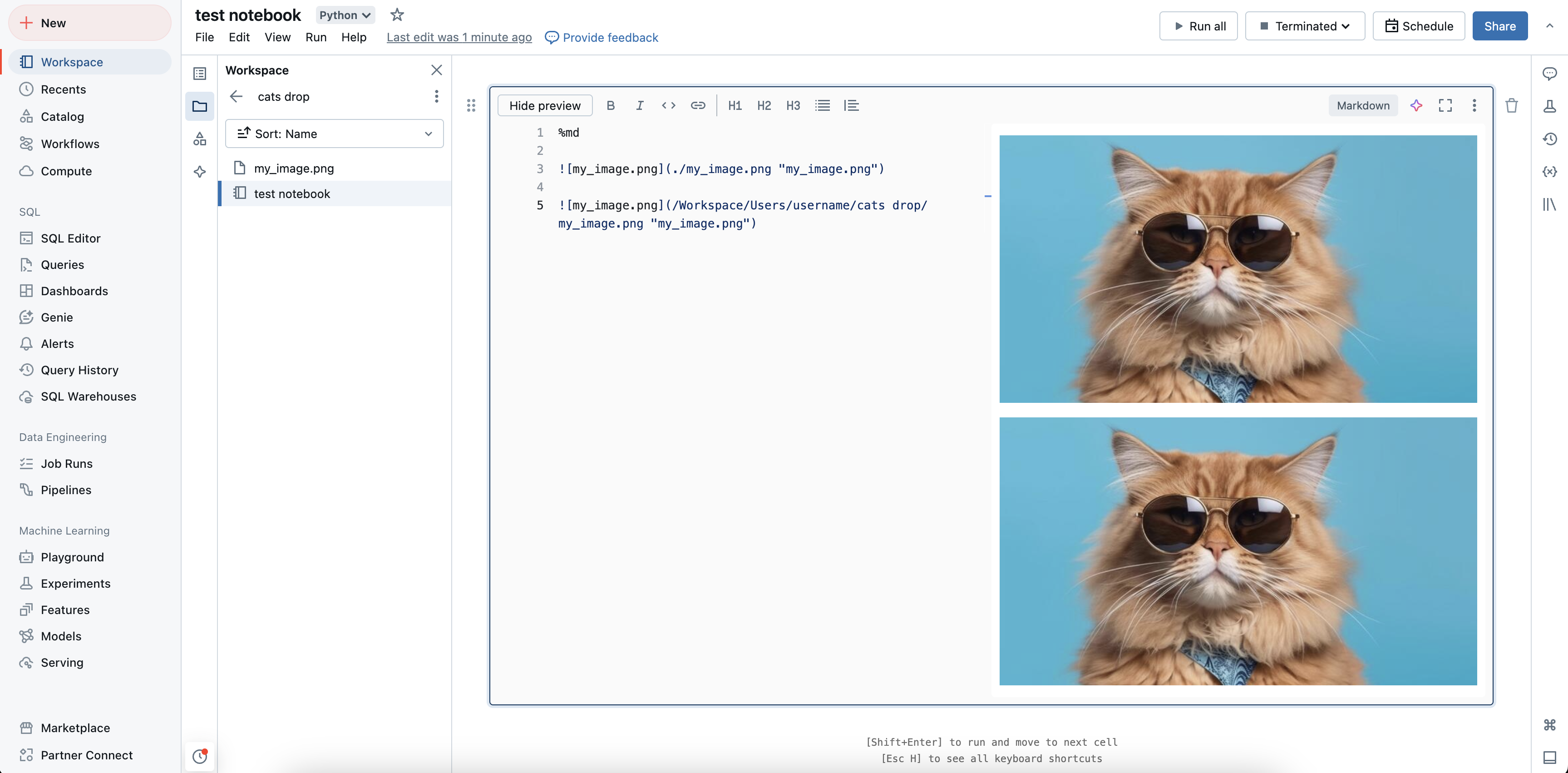Expand the Sort: Name dropdown in workspace
The image size is (1568, 773).
(x=334, y=133)
